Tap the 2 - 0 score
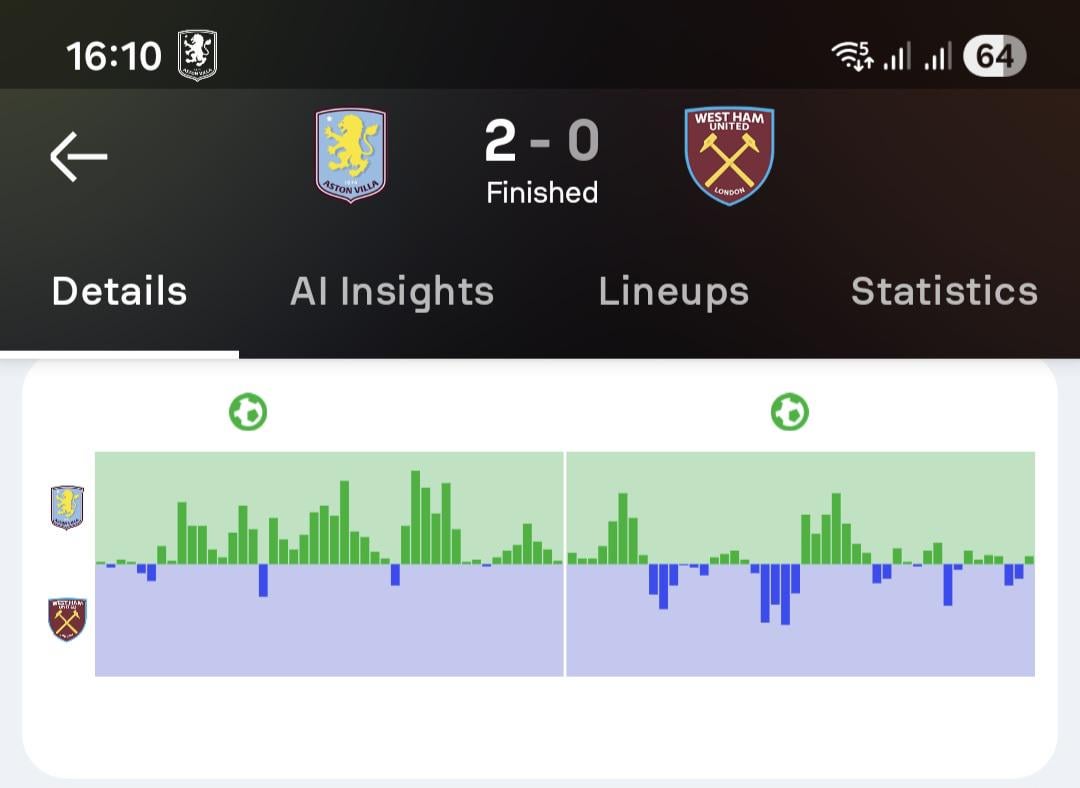1080x788 pixels. (x=541, y=141)
